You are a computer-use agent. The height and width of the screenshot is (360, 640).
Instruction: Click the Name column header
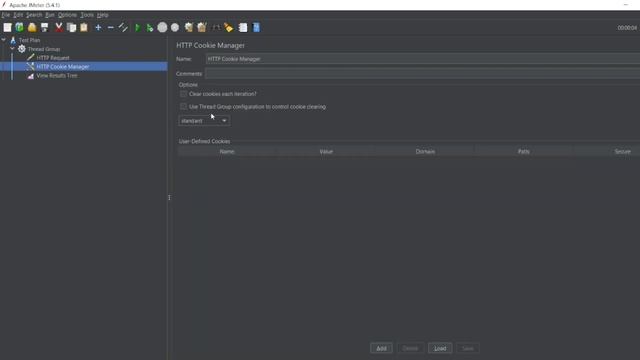[x=227, y=151]
